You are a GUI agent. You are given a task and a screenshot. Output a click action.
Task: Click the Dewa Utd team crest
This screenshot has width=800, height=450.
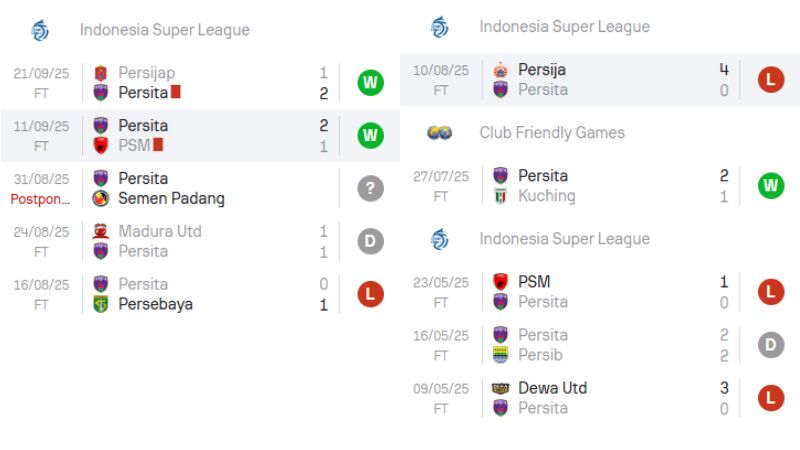(500, 388)
